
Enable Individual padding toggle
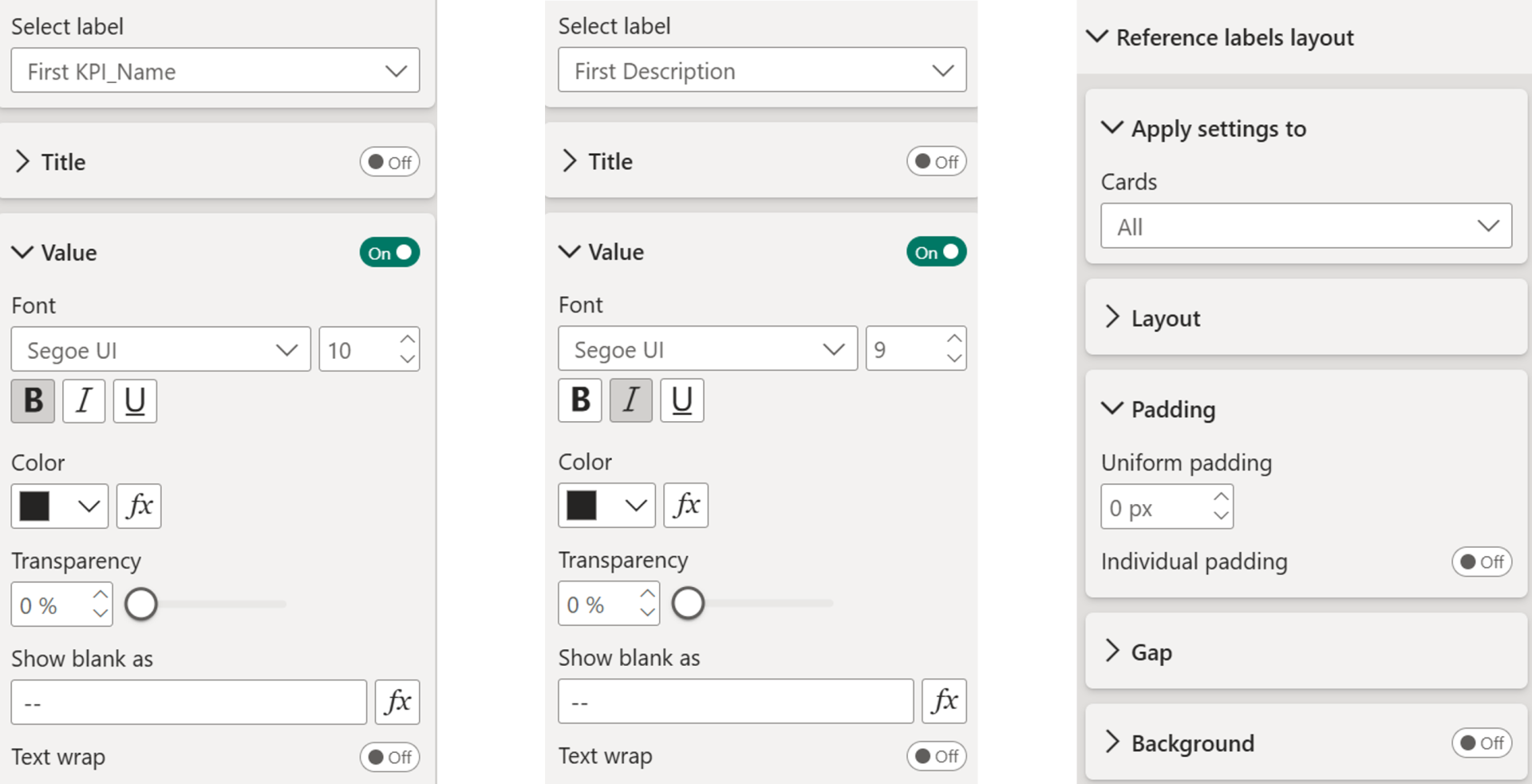click(1481, 561)
